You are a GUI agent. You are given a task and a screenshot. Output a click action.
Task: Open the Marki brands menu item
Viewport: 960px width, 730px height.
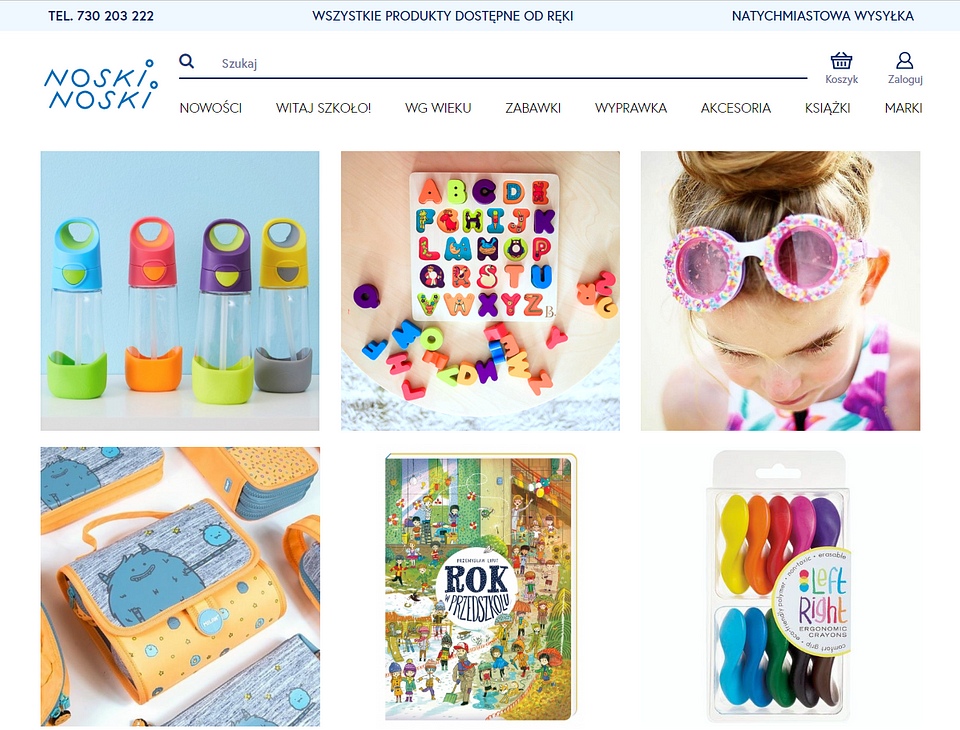click(903, 108)
